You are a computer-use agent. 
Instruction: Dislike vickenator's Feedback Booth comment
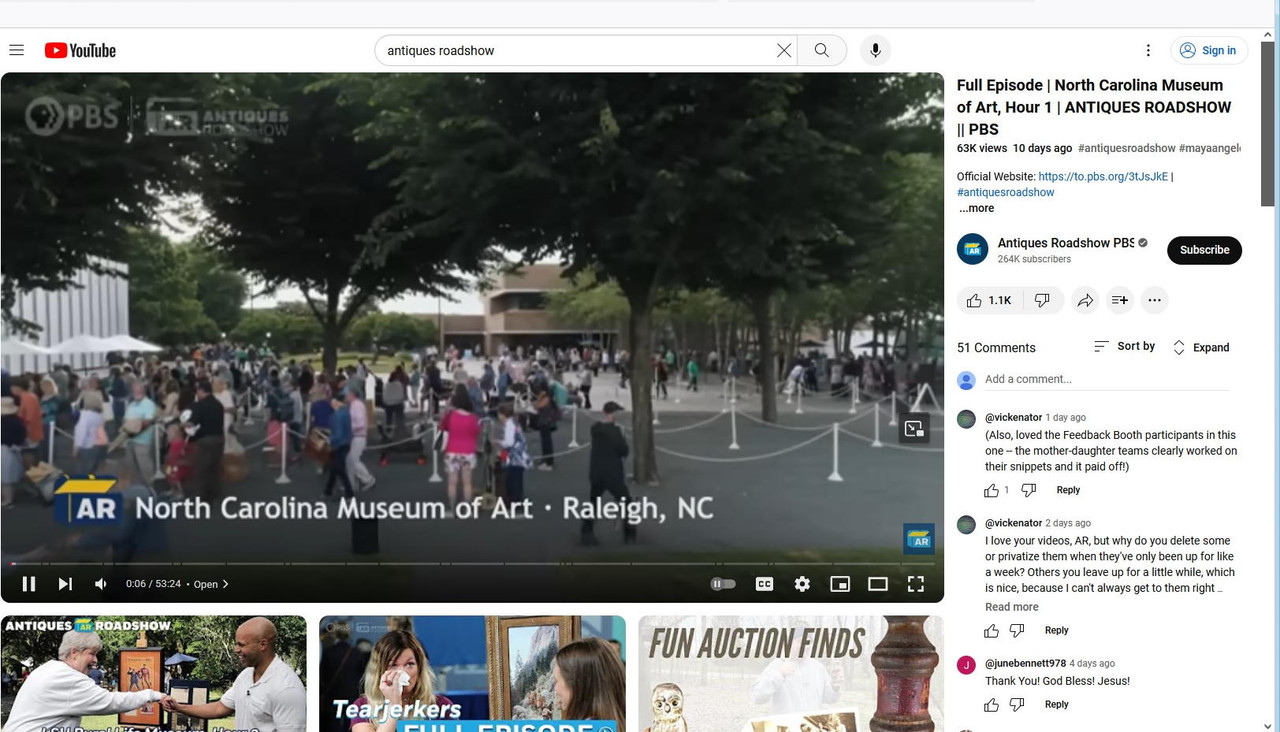pos(1029,490)
